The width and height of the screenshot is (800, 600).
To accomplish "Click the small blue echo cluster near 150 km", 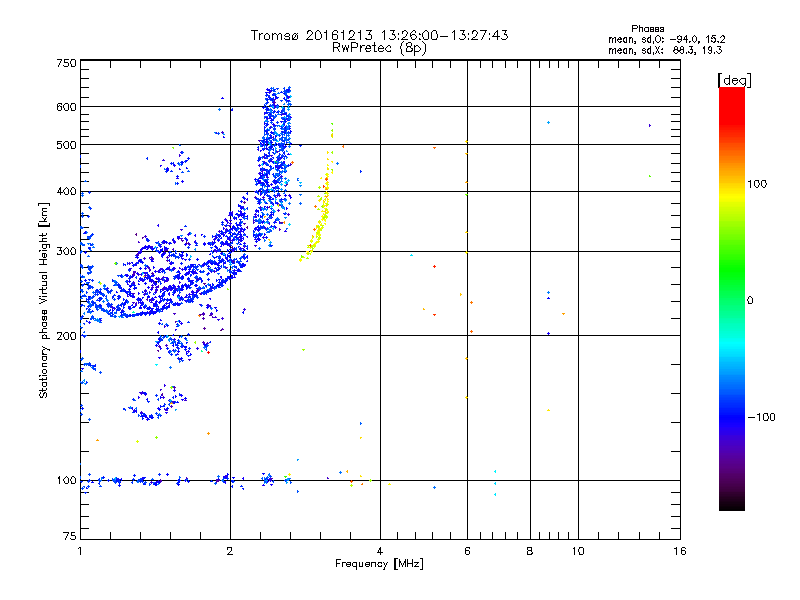I will coord(156,403).
